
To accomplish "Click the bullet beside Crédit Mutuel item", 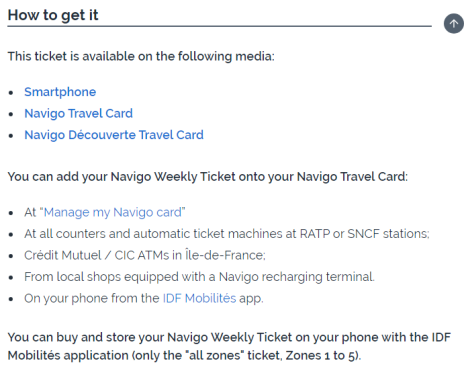I will coord(11,256).
